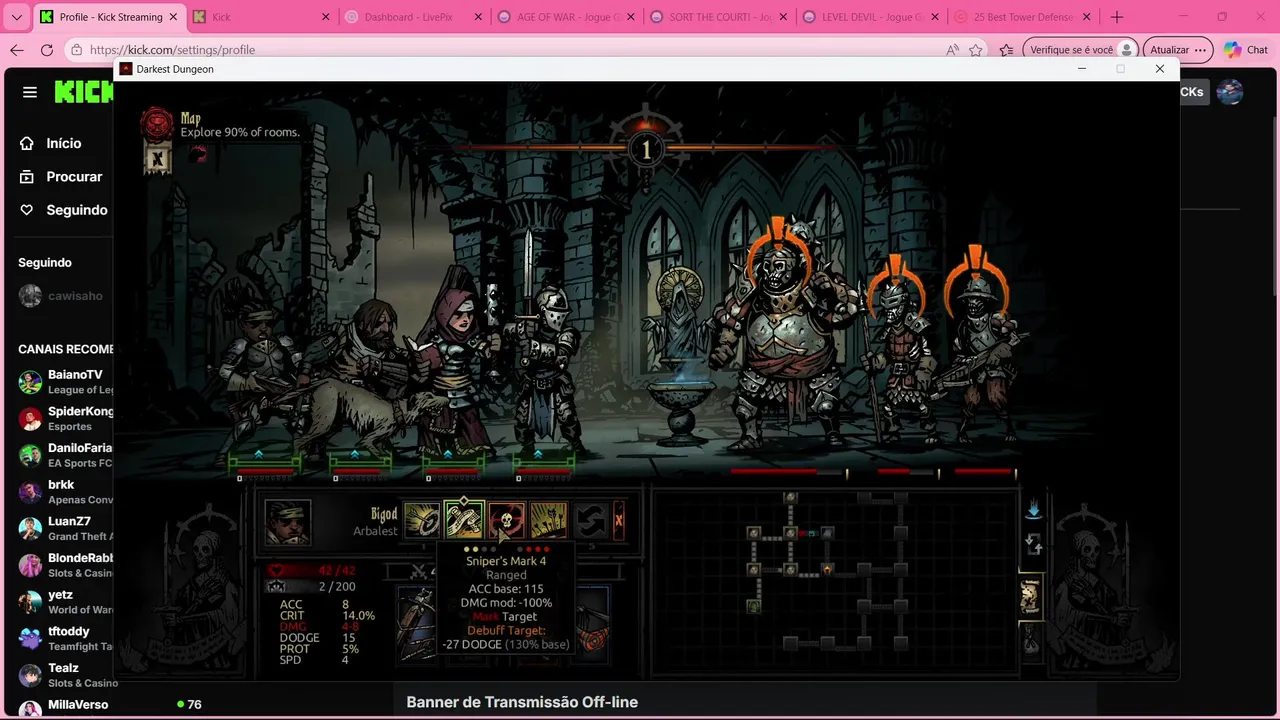Switch to the Kick browser tab
Screen dimensions: 1280x720
click(x=260, y=17)
